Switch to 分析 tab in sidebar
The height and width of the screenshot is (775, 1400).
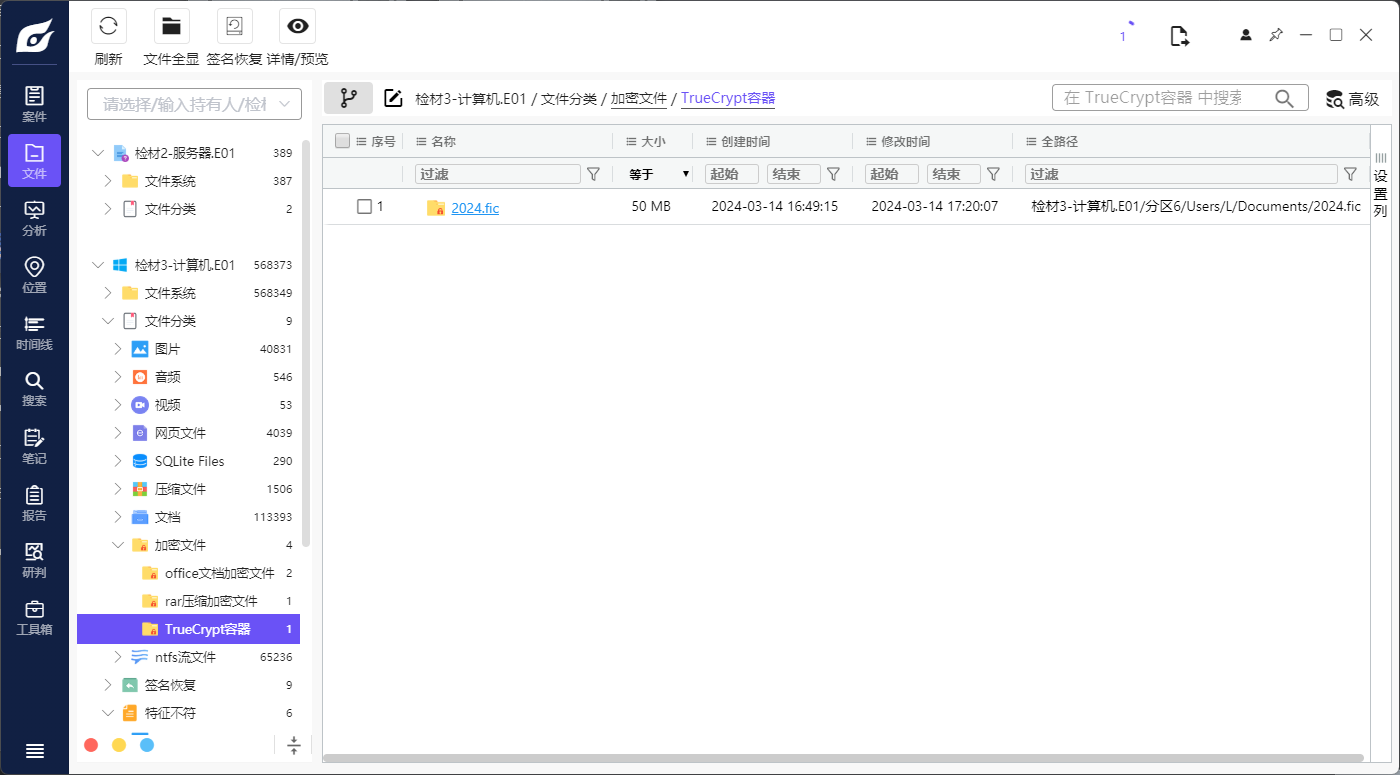coord(34,218)
